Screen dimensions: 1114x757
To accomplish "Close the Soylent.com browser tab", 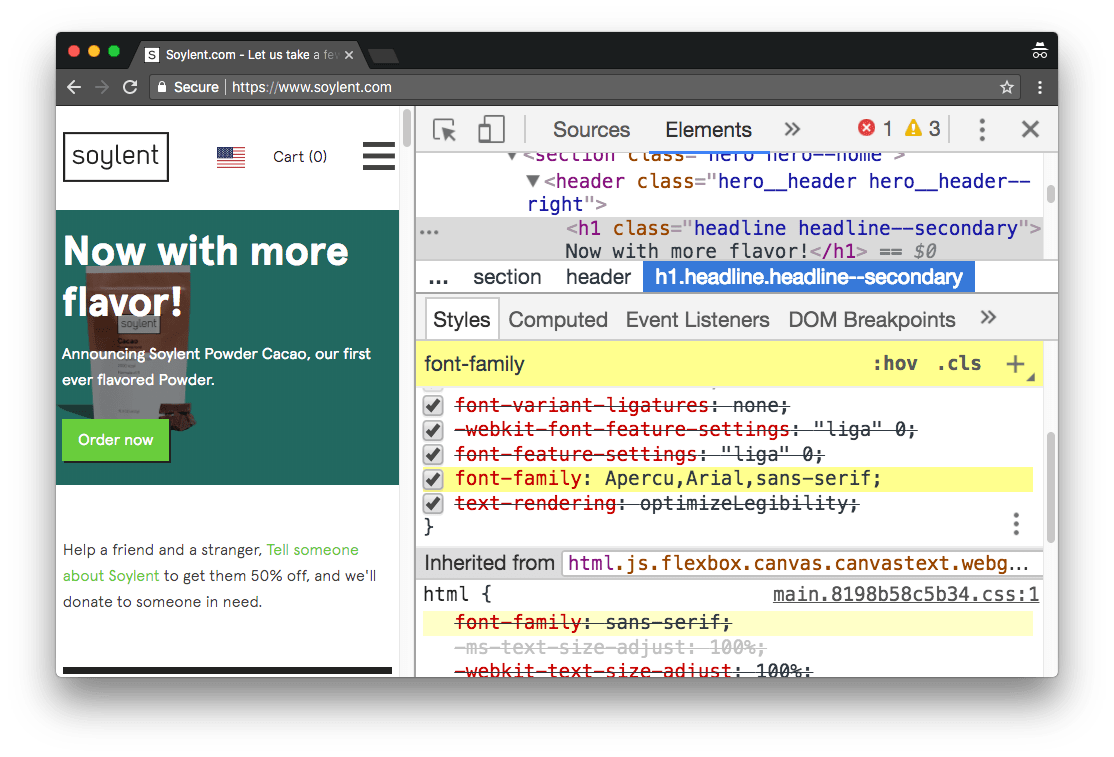I will (349, 55).
